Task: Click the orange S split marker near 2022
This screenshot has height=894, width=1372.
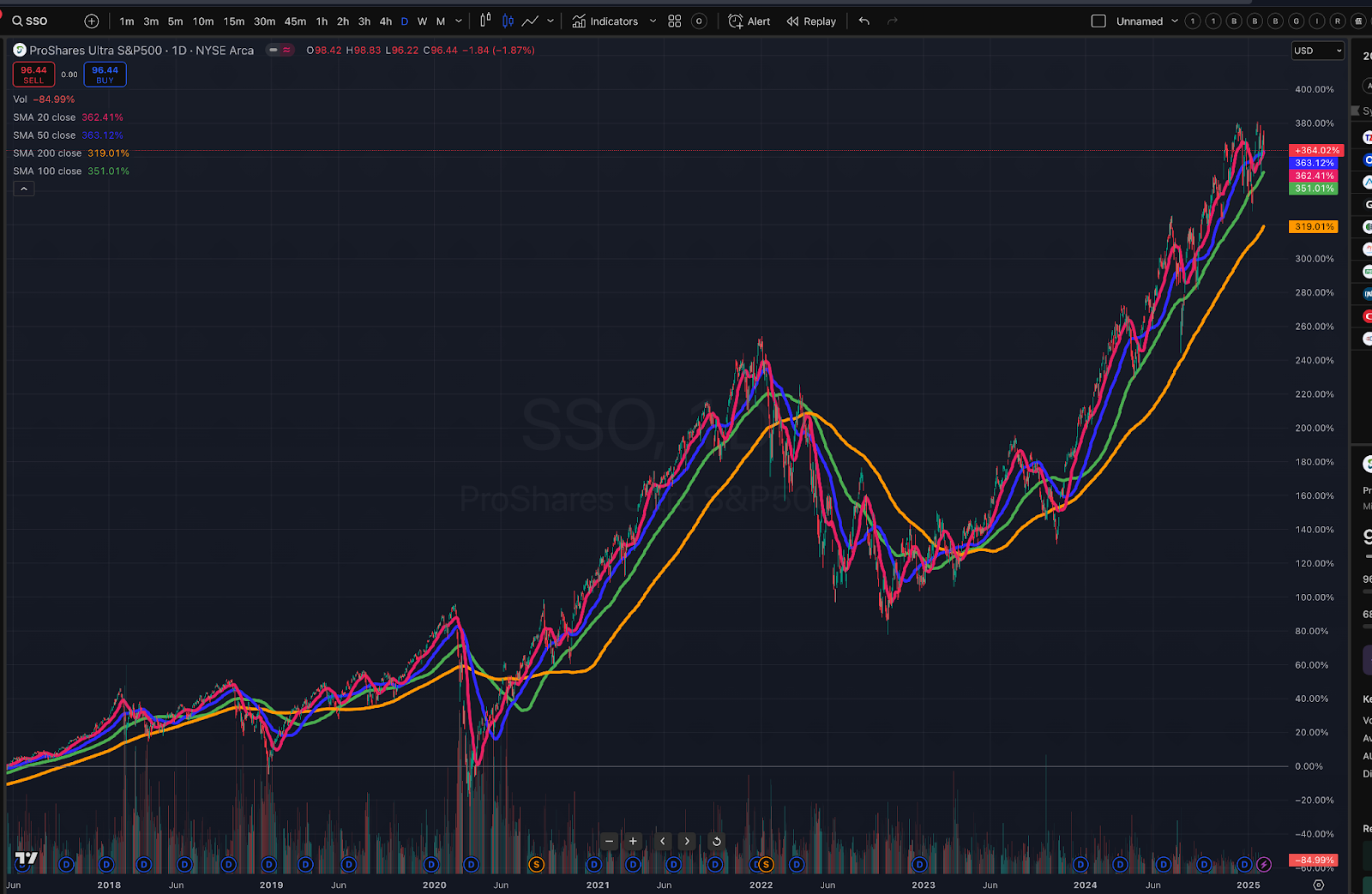Action: [766, 864]
